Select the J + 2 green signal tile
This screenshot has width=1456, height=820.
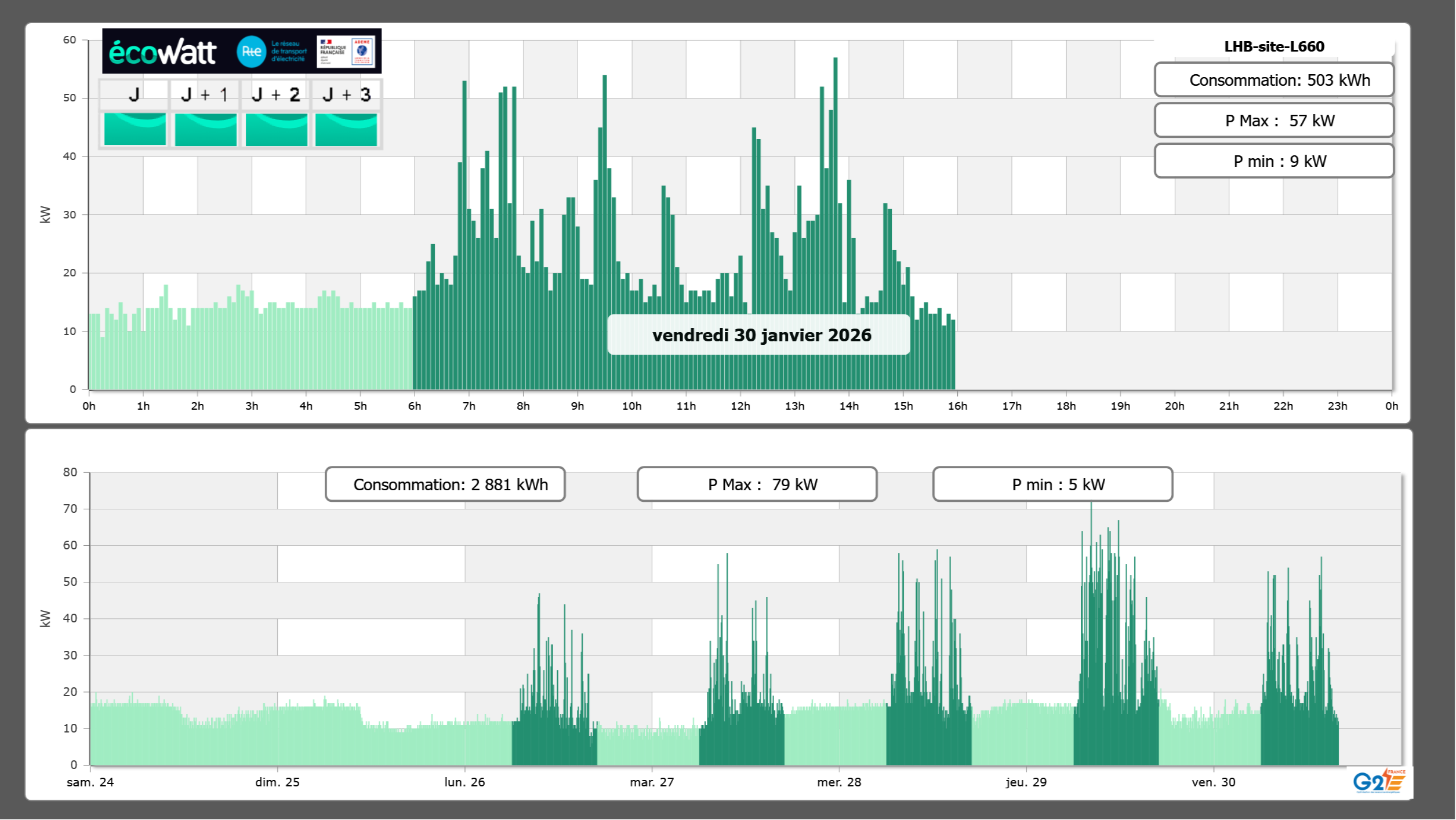click(276, 129)
